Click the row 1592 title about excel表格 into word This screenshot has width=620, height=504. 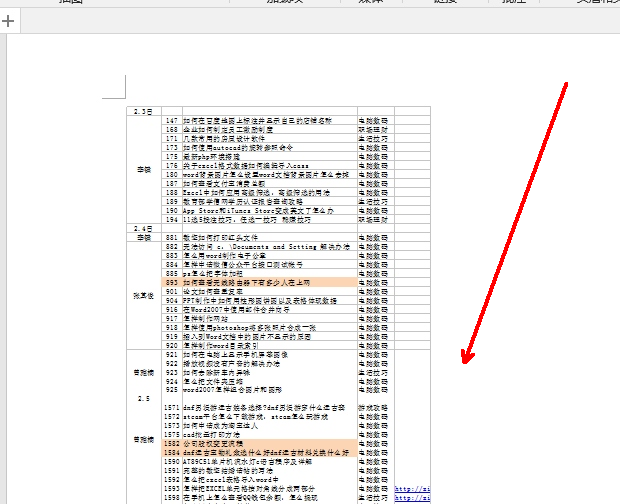pos(231,480)
